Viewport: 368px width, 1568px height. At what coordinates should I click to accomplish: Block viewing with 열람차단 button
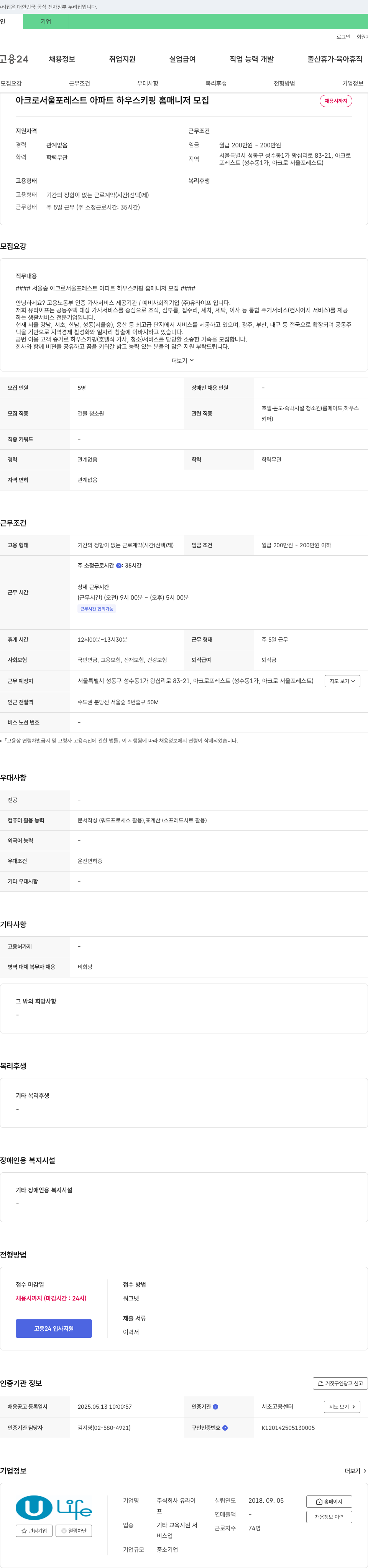74,1531
